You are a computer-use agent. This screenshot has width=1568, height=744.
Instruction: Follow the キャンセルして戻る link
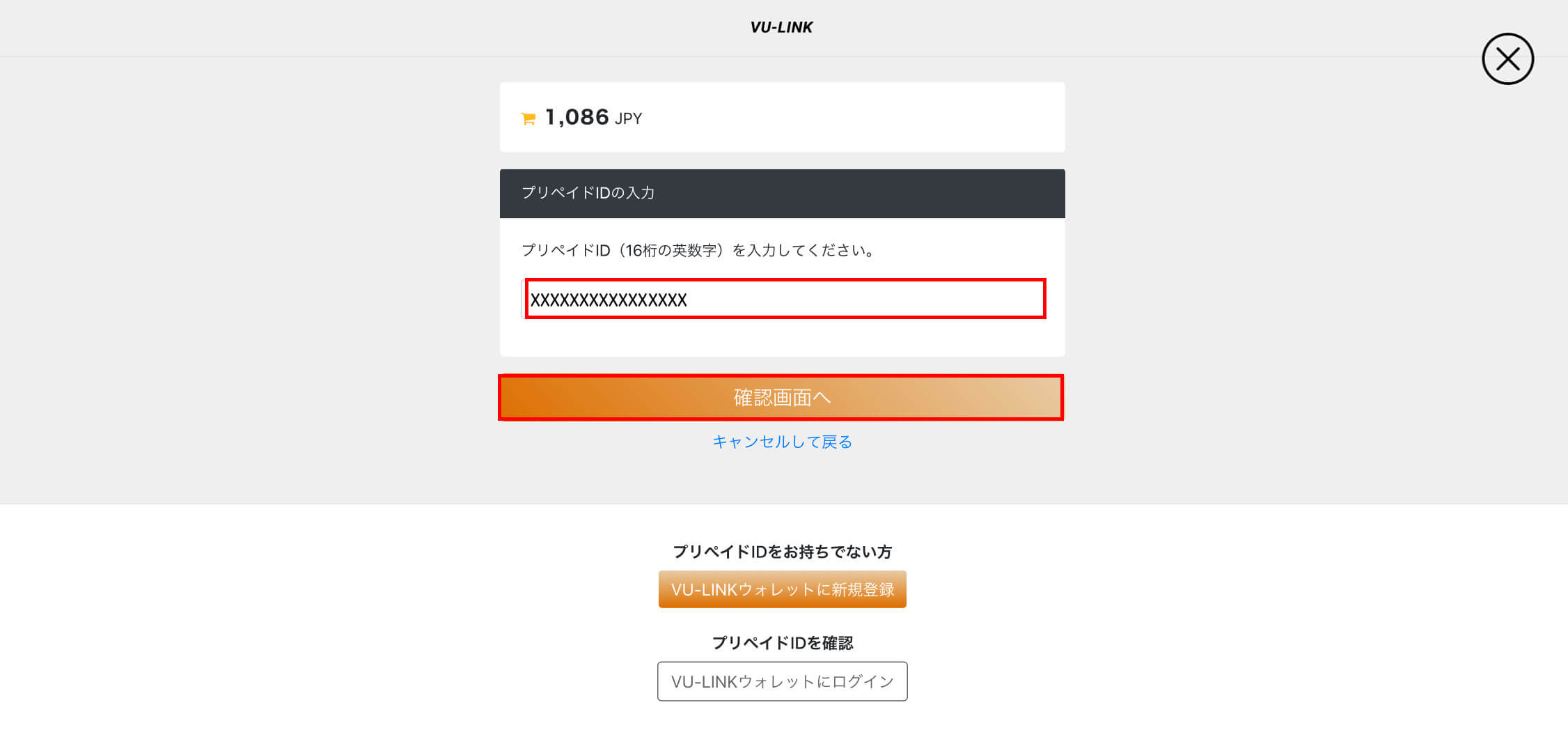(x=782, y=442)
